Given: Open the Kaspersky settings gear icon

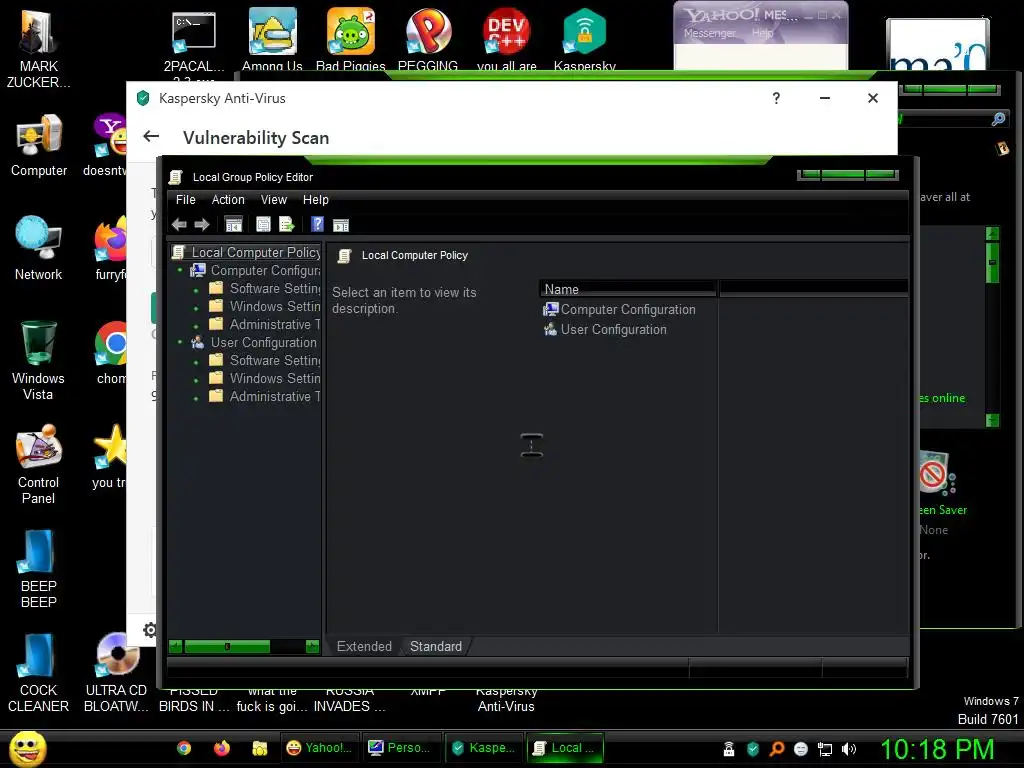Looking at the screenshot, I should pos(150,630).
